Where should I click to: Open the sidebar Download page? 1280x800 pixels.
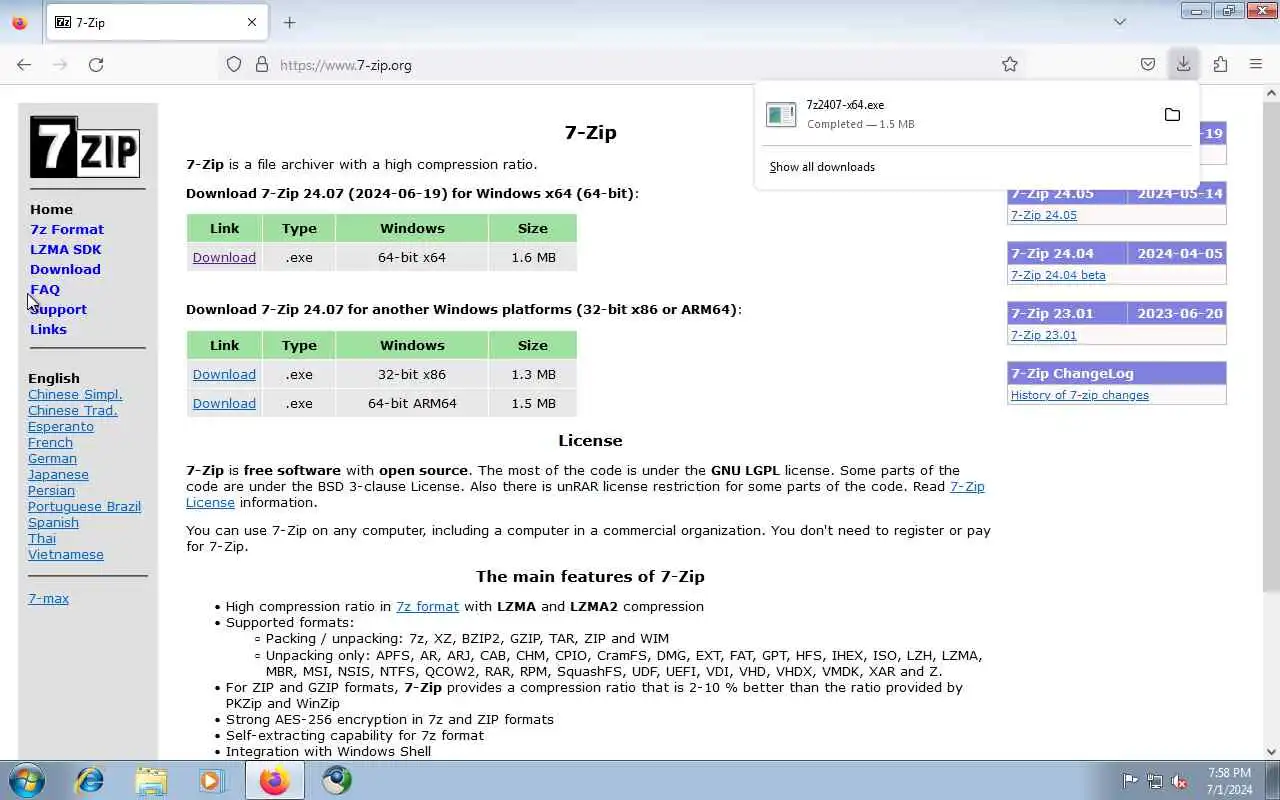tap(65, 270)
